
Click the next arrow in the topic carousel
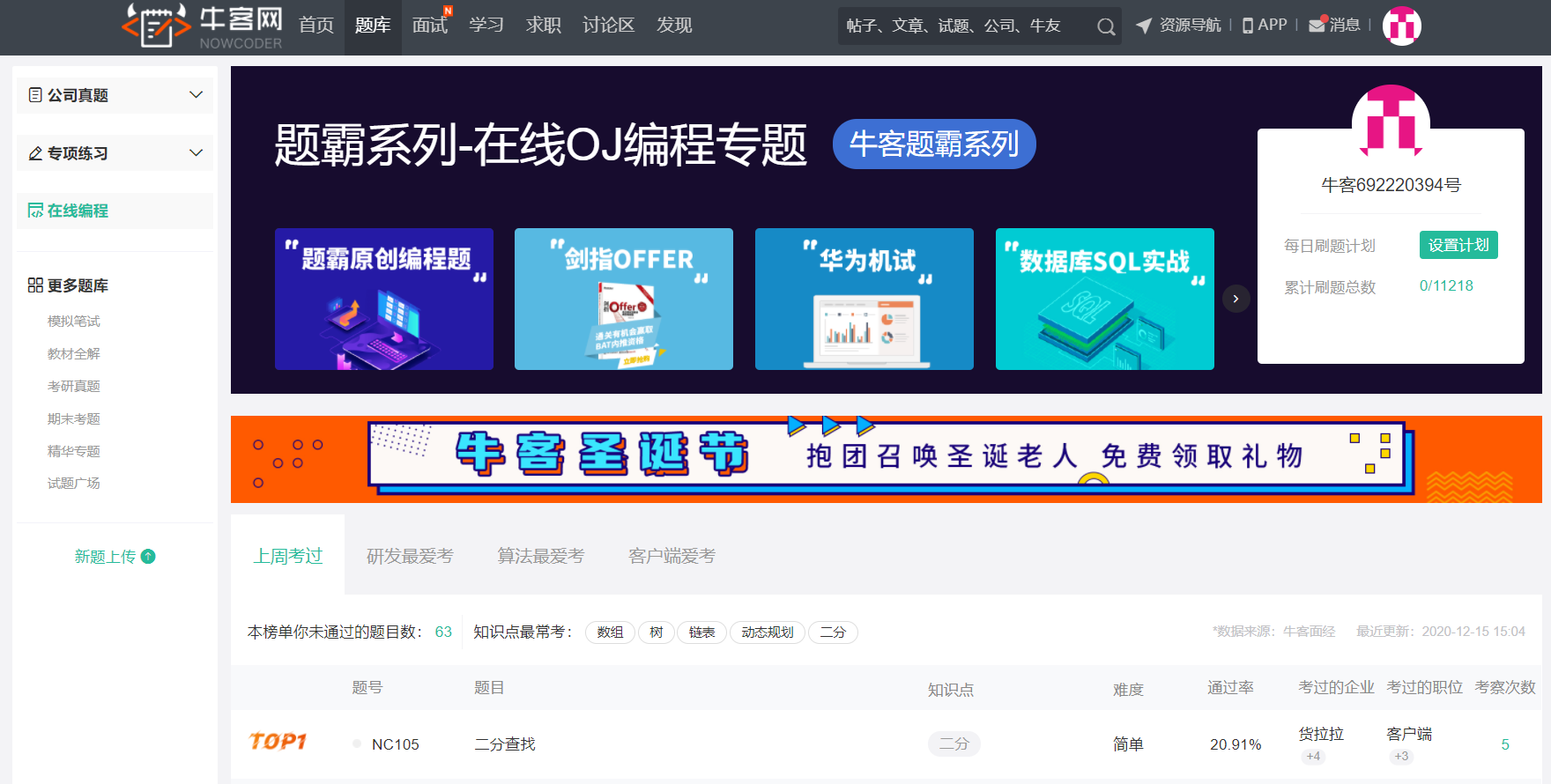pyautogui.click(x=1236, y=299)
